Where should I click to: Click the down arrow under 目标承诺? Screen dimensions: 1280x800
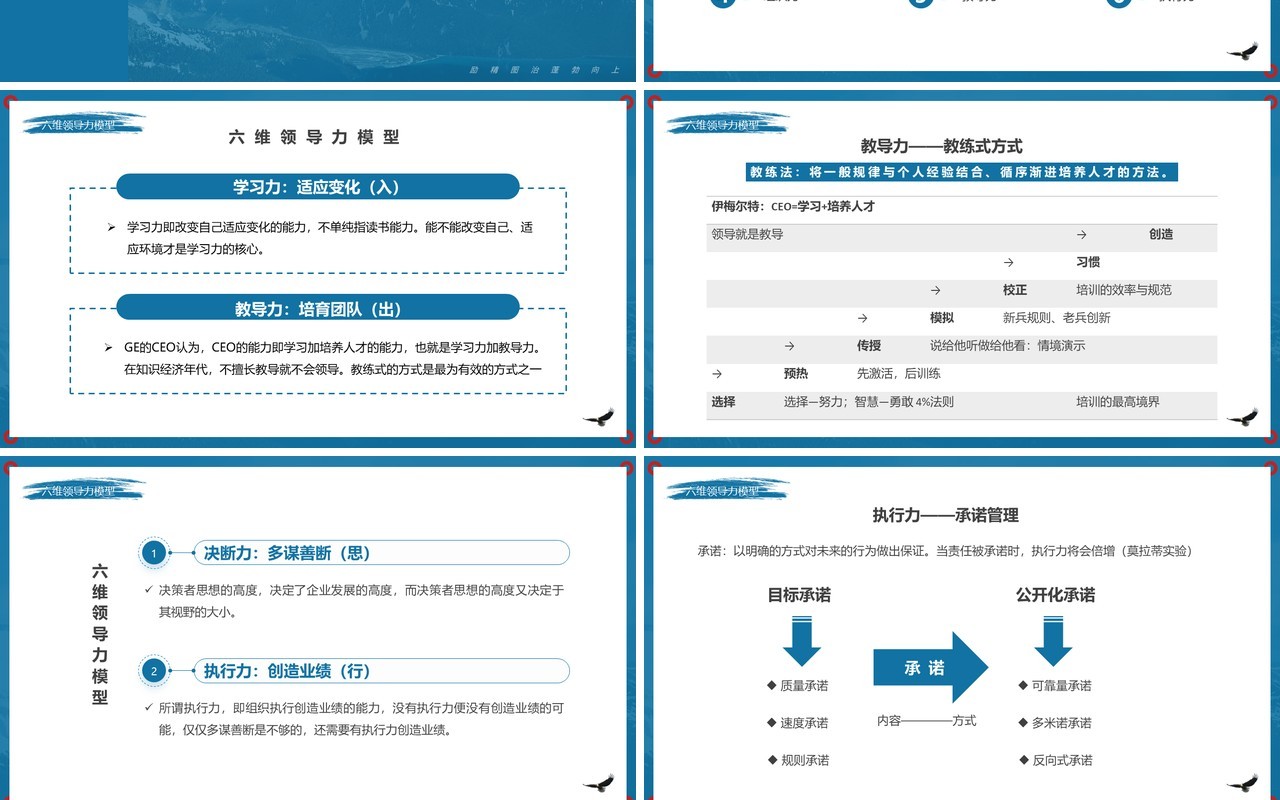coord(802,643)
